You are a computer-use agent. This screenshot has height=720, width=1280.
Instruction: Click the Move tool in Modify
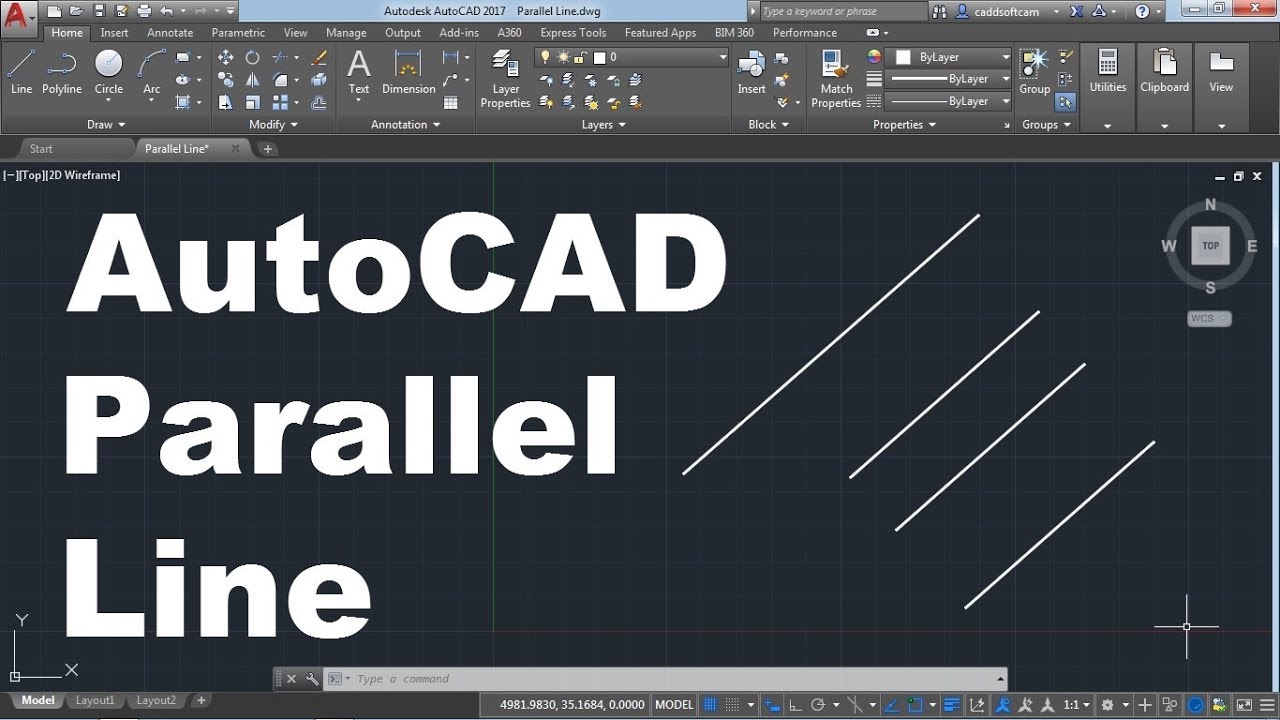[x=226, y=57]
